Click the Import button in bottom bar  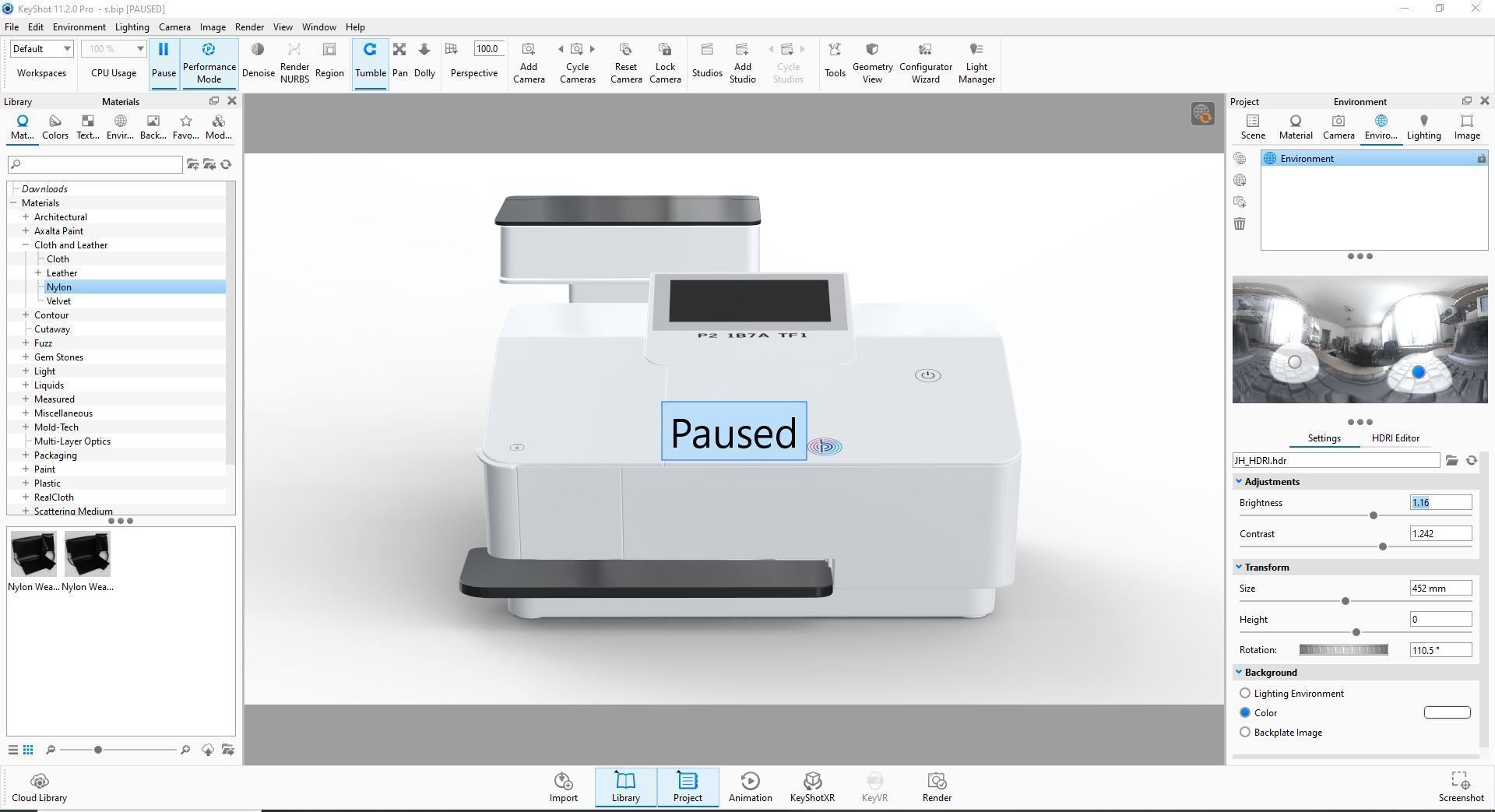(563, 787)
